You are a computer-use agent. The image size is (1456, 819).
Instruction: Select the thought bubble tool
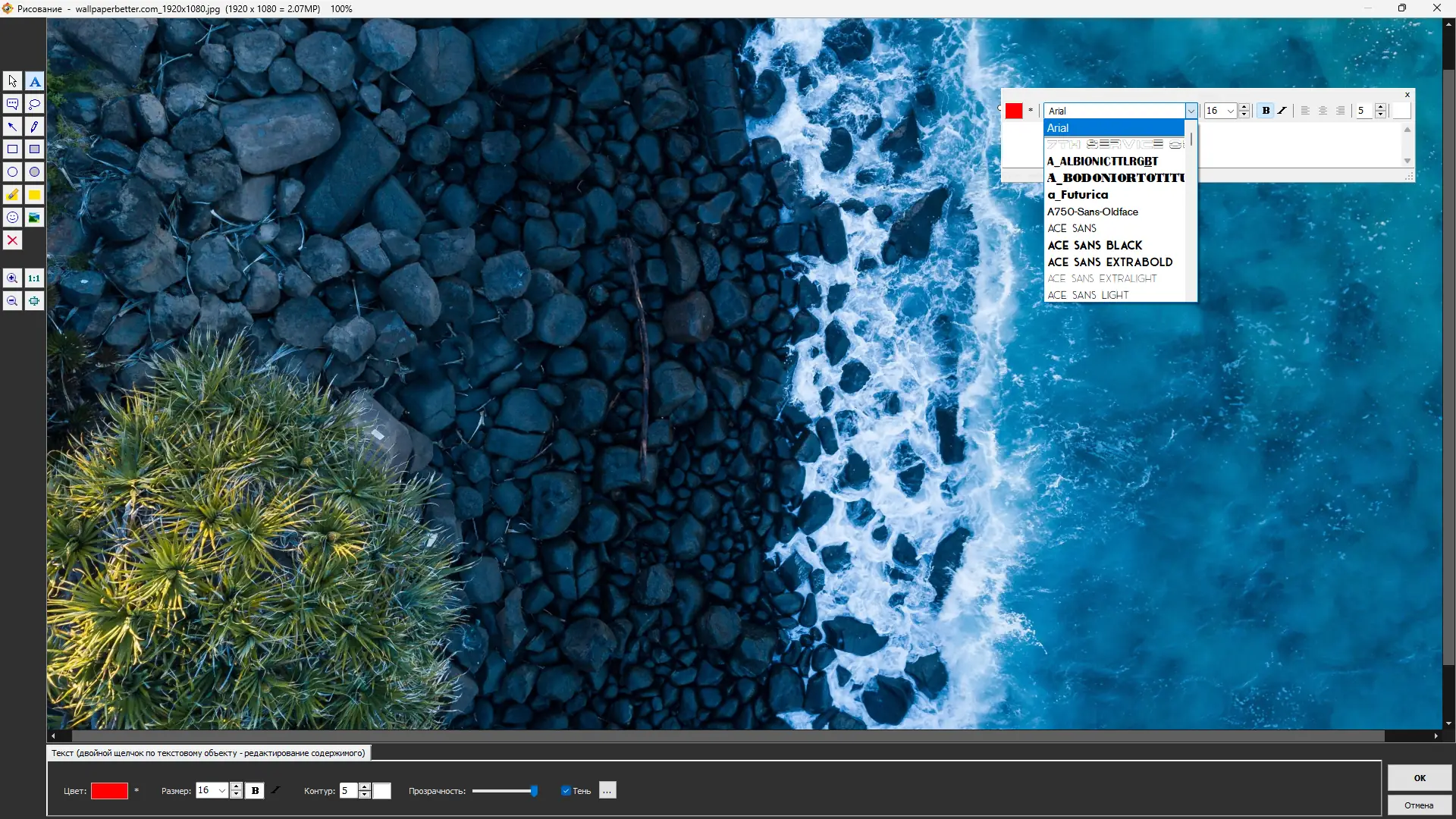point(34,104)
